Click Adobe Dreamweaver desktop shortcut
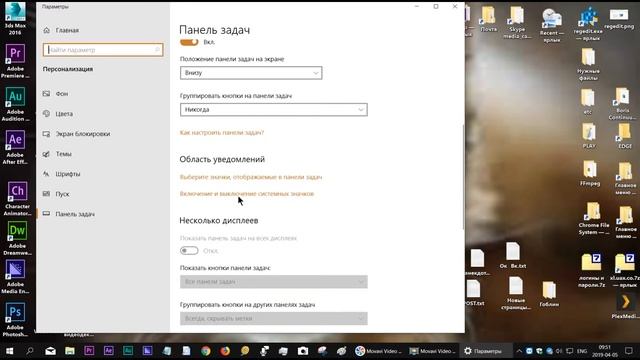 (x=17, y=238)
